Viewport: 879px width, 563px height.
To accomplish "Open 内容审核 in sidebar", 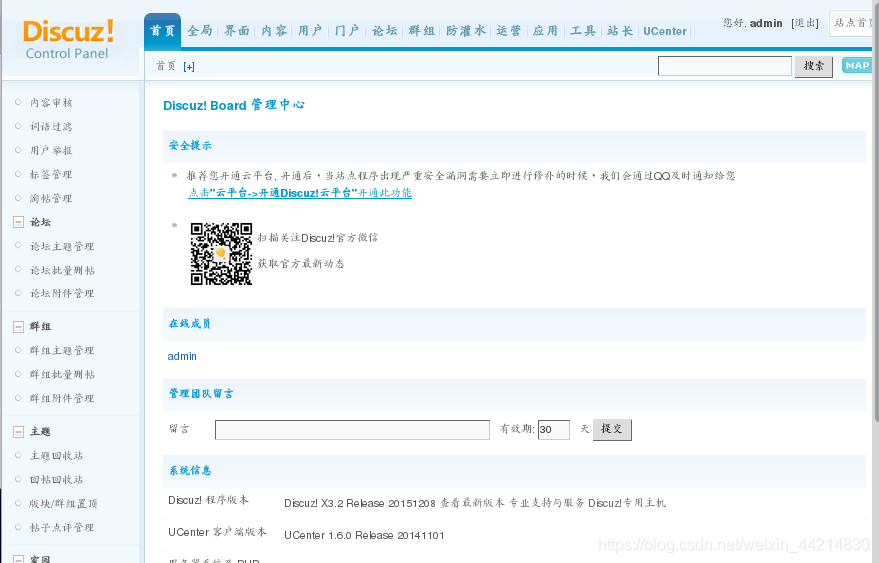I will (x=51, y=103).
